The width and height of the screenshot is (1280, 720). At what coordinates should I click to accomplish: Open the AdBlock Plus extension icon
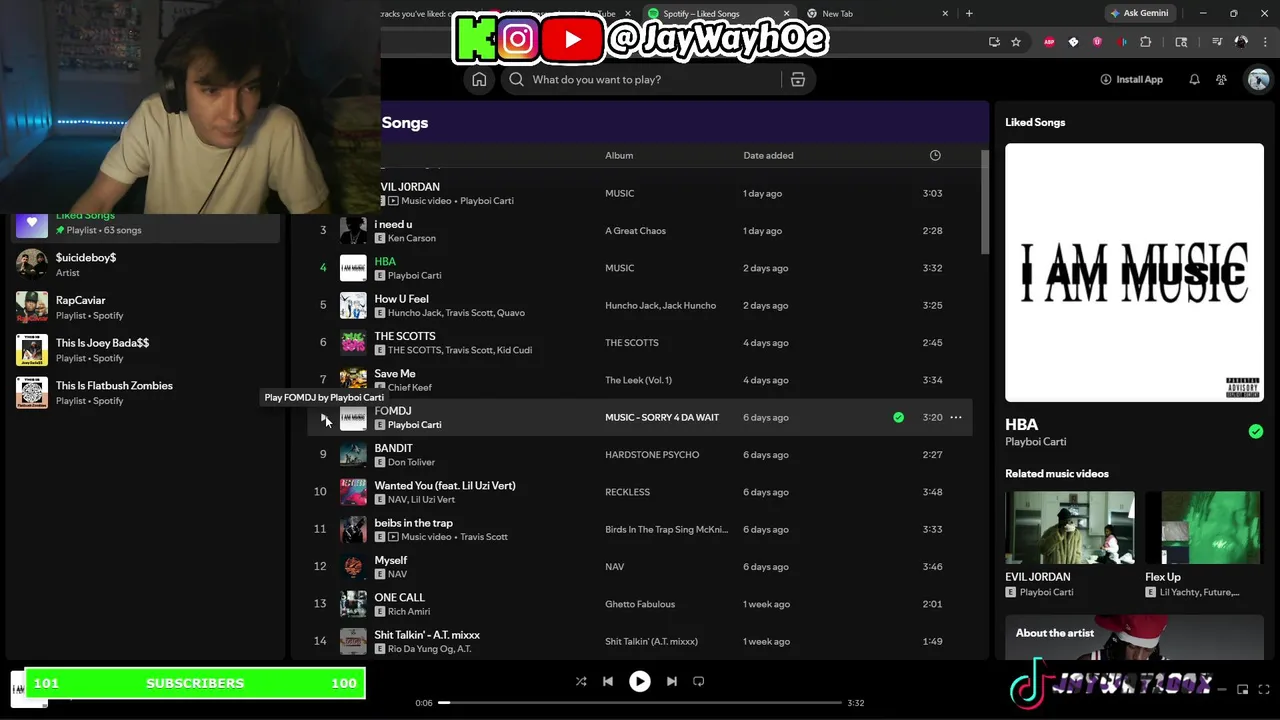tap(1049, 42)
